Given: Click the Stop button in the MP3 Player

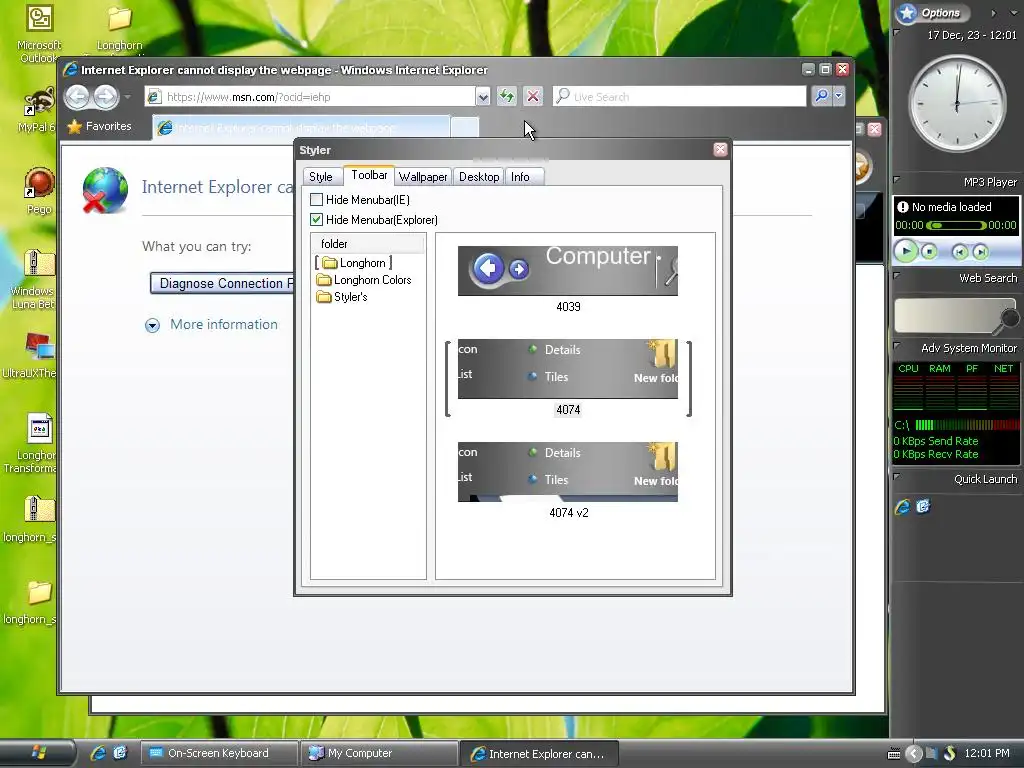Looking at the screenshot, I should click(929, 251).
